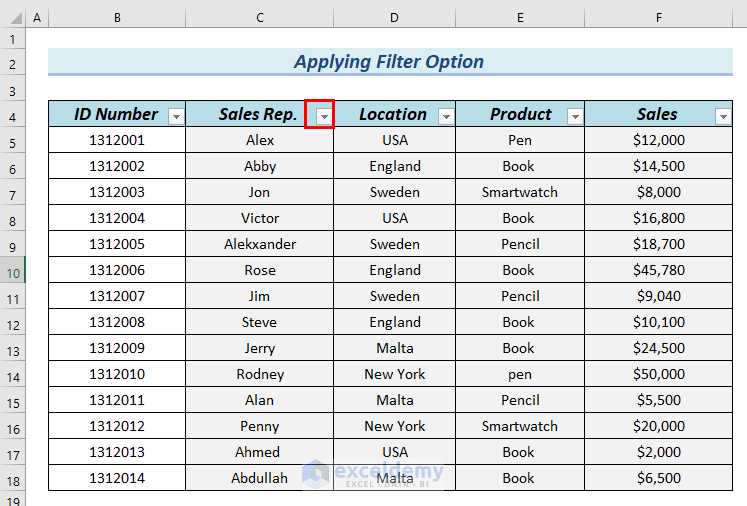Screen dimensions: 747x506
Task: Select row 4 header
Action: (x=12, y=116)
